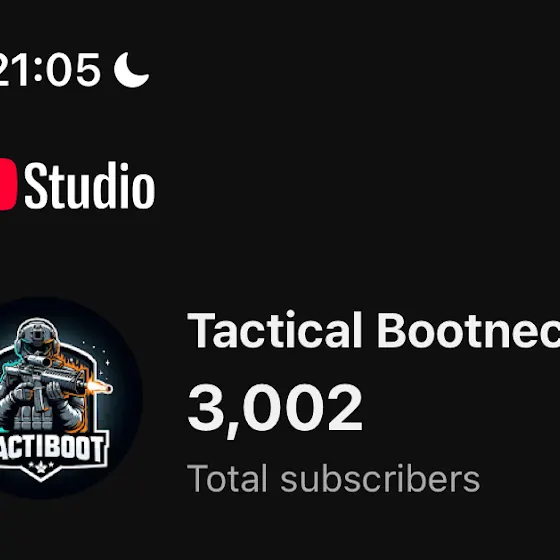
Task: Tap the word subscribers under the count
Action: pyautogui.click(x=380, y=478)
